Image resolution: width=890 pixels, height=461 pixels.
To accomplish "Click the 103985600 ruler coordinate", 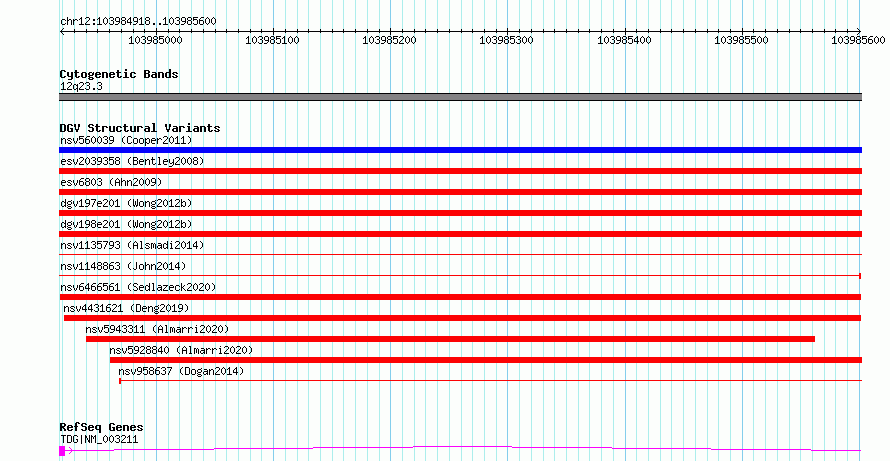I will click(x=858, y=40).
